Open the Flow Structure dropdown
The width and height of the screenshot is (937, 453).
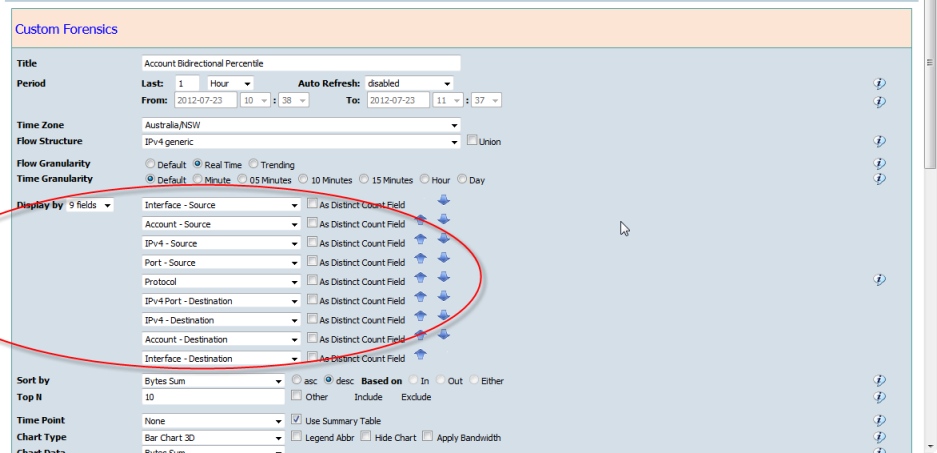[x=301, y=142]
